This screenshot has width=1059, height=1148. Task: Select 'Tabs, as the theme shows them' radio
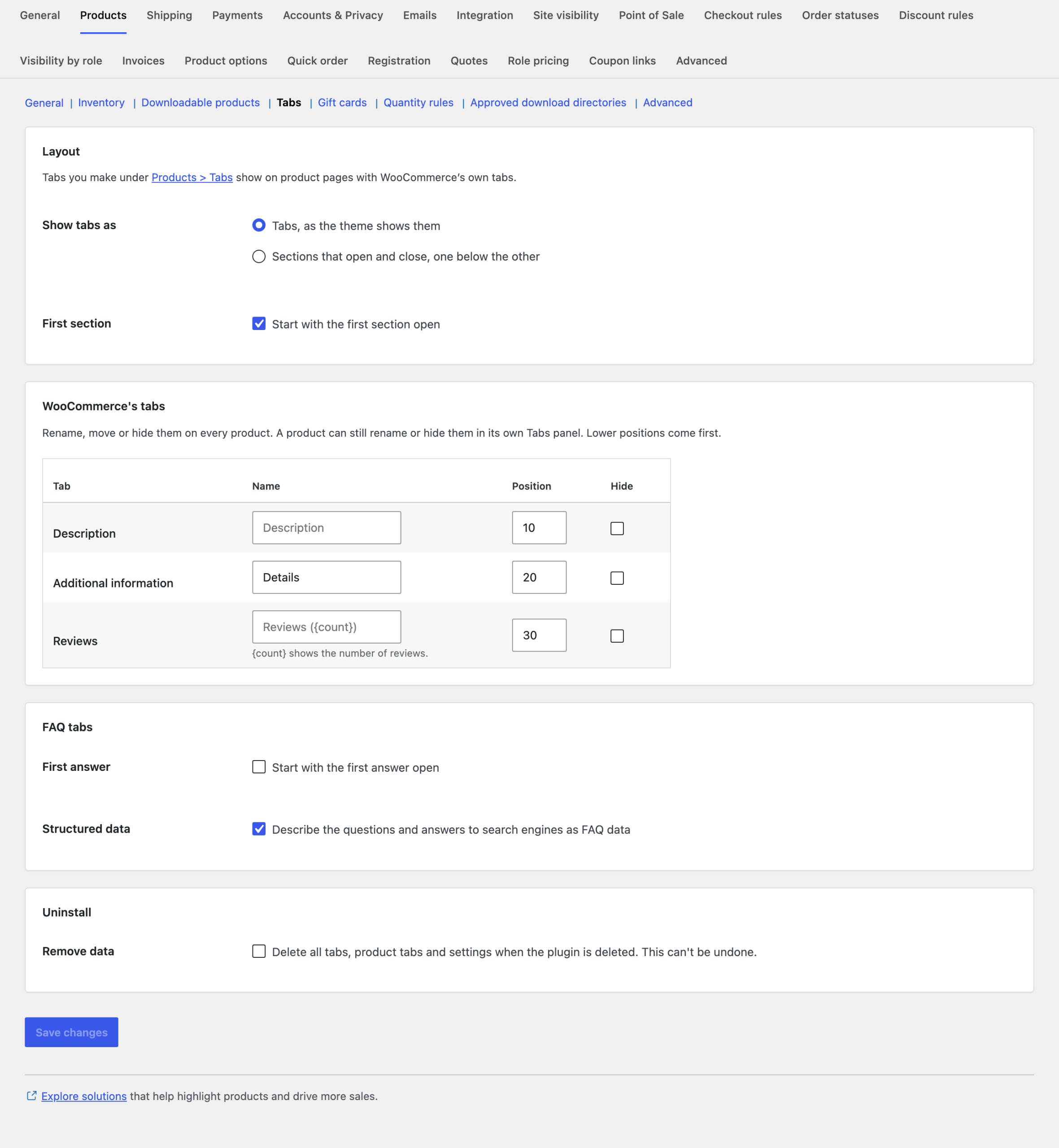pyautogui.click(x=259, y=225)
